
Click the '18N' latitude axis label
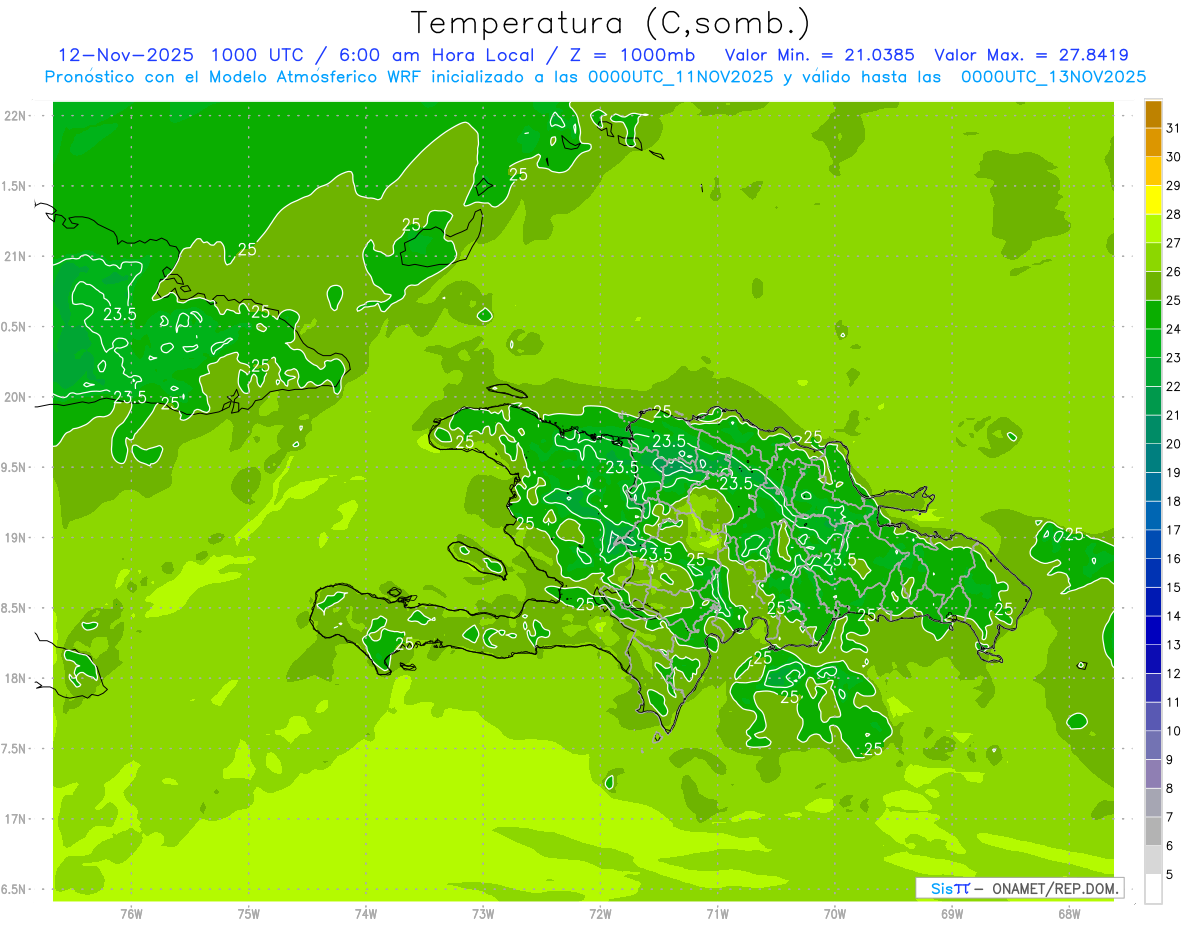coord(16,678)
